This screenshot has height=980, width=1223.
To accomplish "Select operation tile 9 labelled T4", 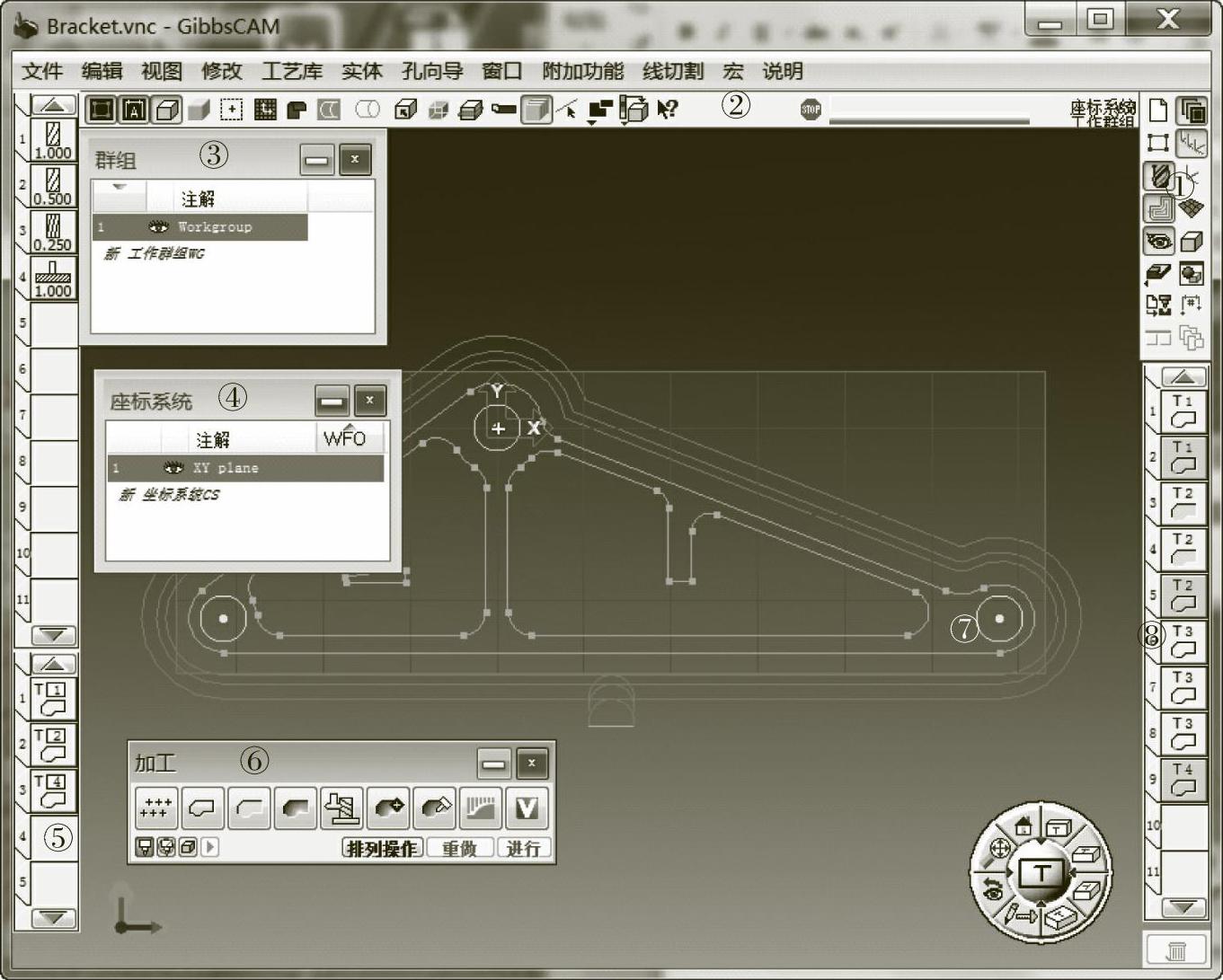I will pos(1183,780).
